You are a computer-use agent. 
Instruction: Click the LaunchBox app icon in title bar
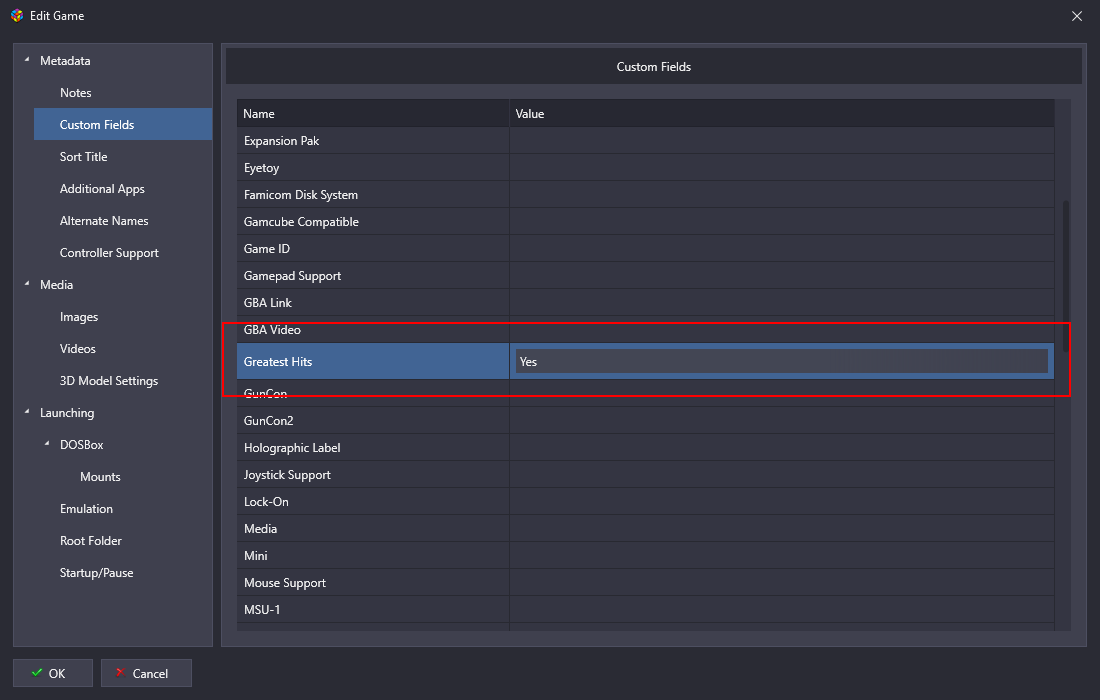click(x=17, y=15)
